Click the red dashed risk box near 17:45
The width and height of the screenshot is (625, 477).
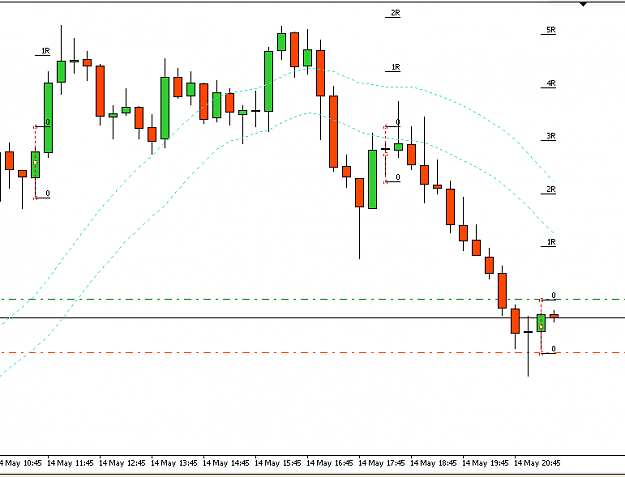[x=385, y=154]
